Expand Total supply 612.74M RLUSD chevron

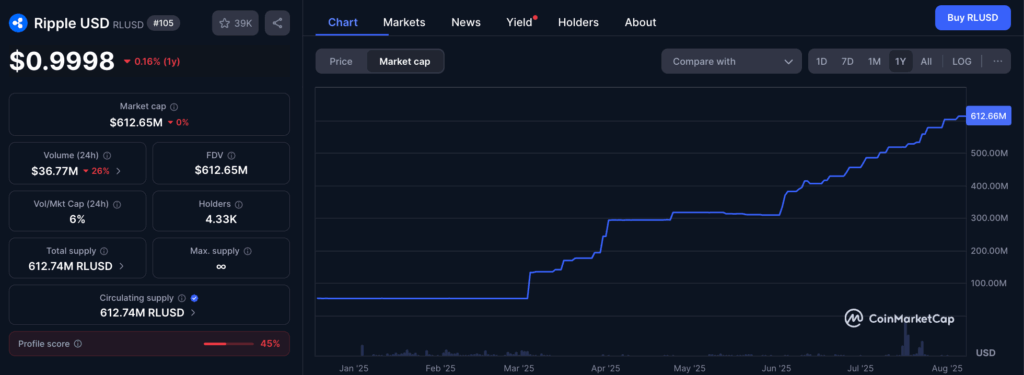[x=122, y=267]
